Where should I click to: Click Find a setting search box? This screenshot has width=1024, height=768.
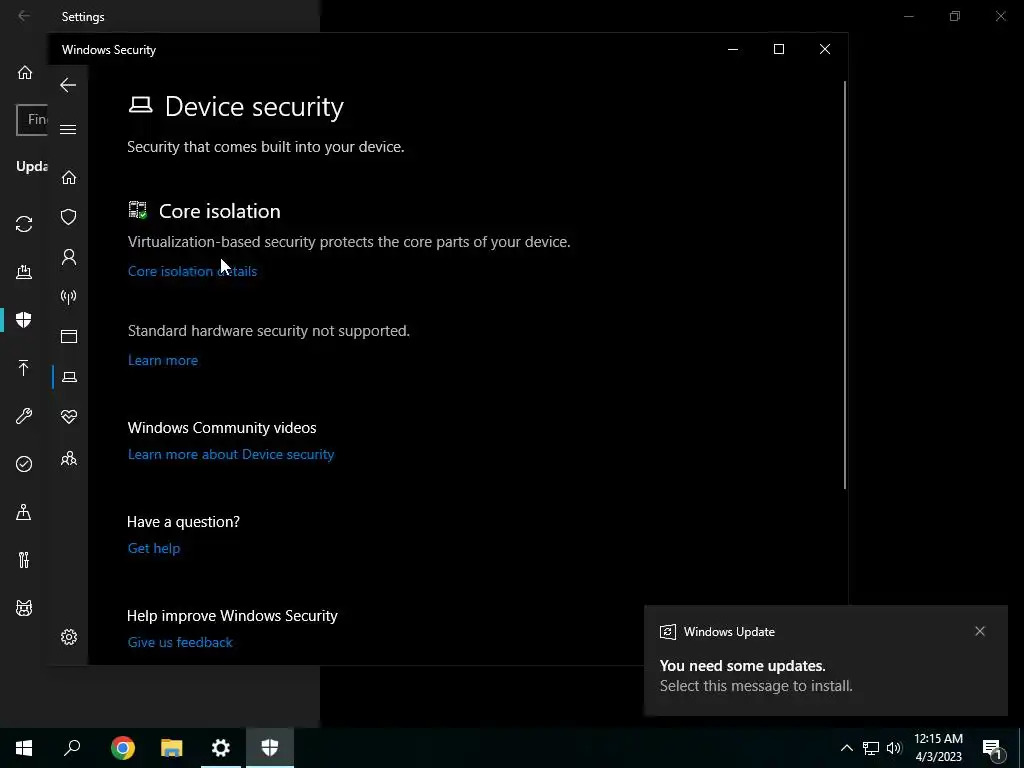(x=32, y=120)
